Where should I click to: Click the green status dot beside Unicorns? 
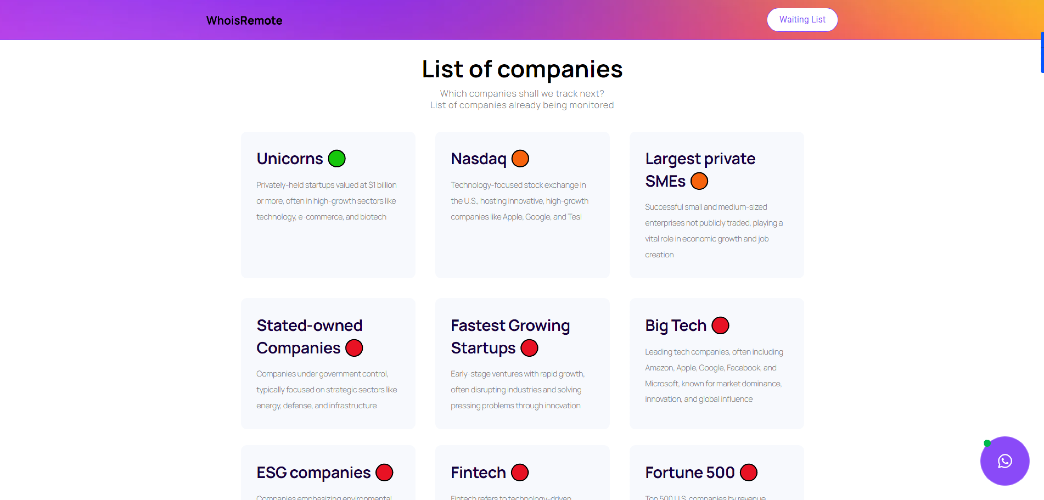click(337, 158)
